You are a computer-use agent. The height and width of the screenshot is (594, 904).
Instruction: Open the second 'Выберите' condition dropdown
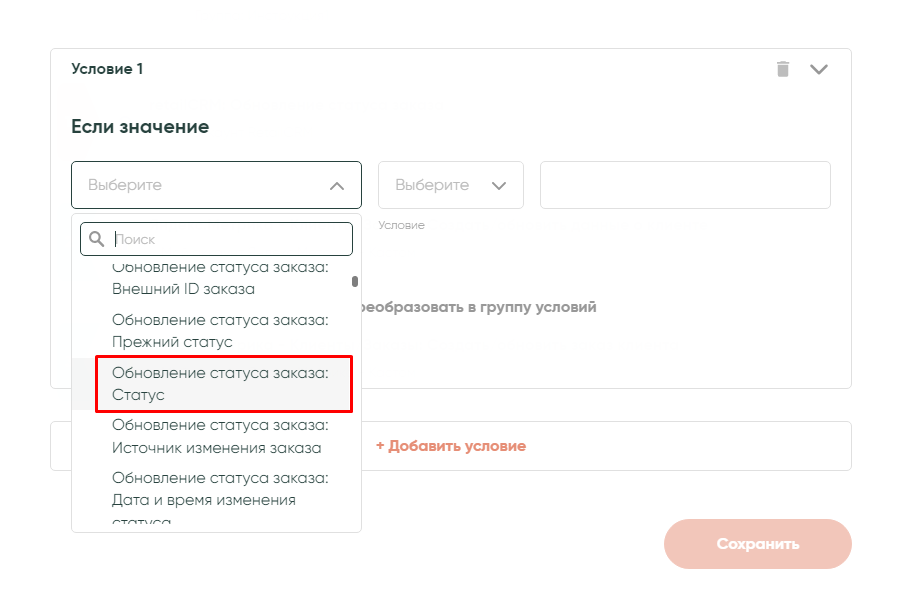click(x=450, y=186)
